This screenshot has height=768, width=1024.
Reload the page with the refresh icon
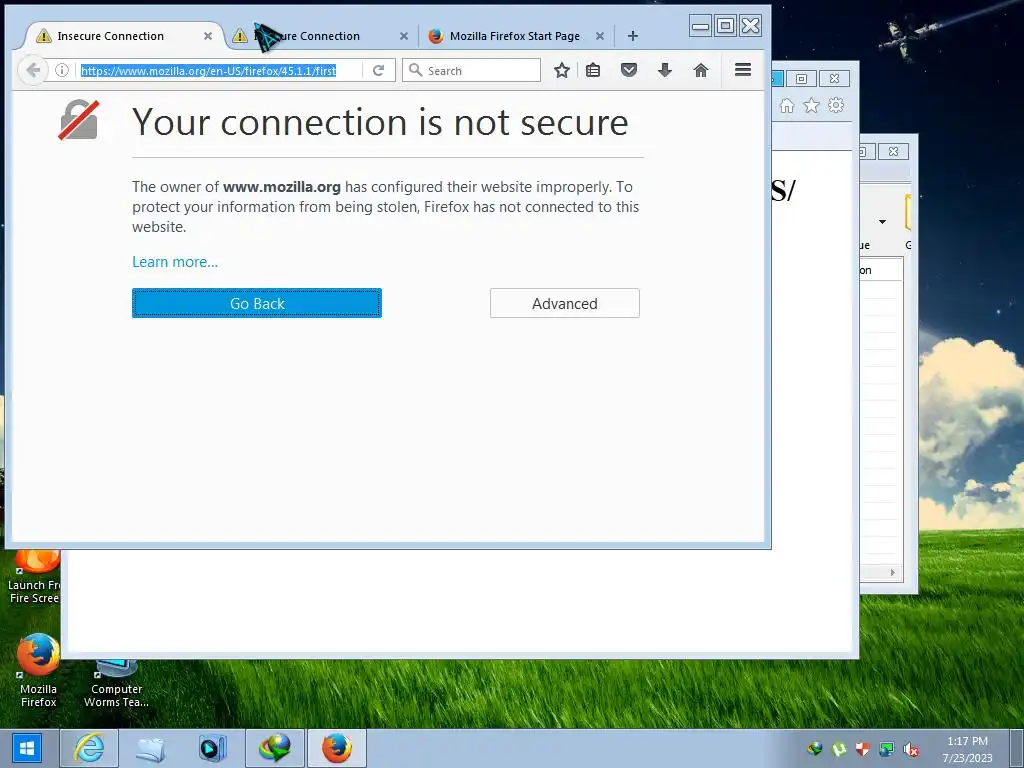click(x=378, y=71)
